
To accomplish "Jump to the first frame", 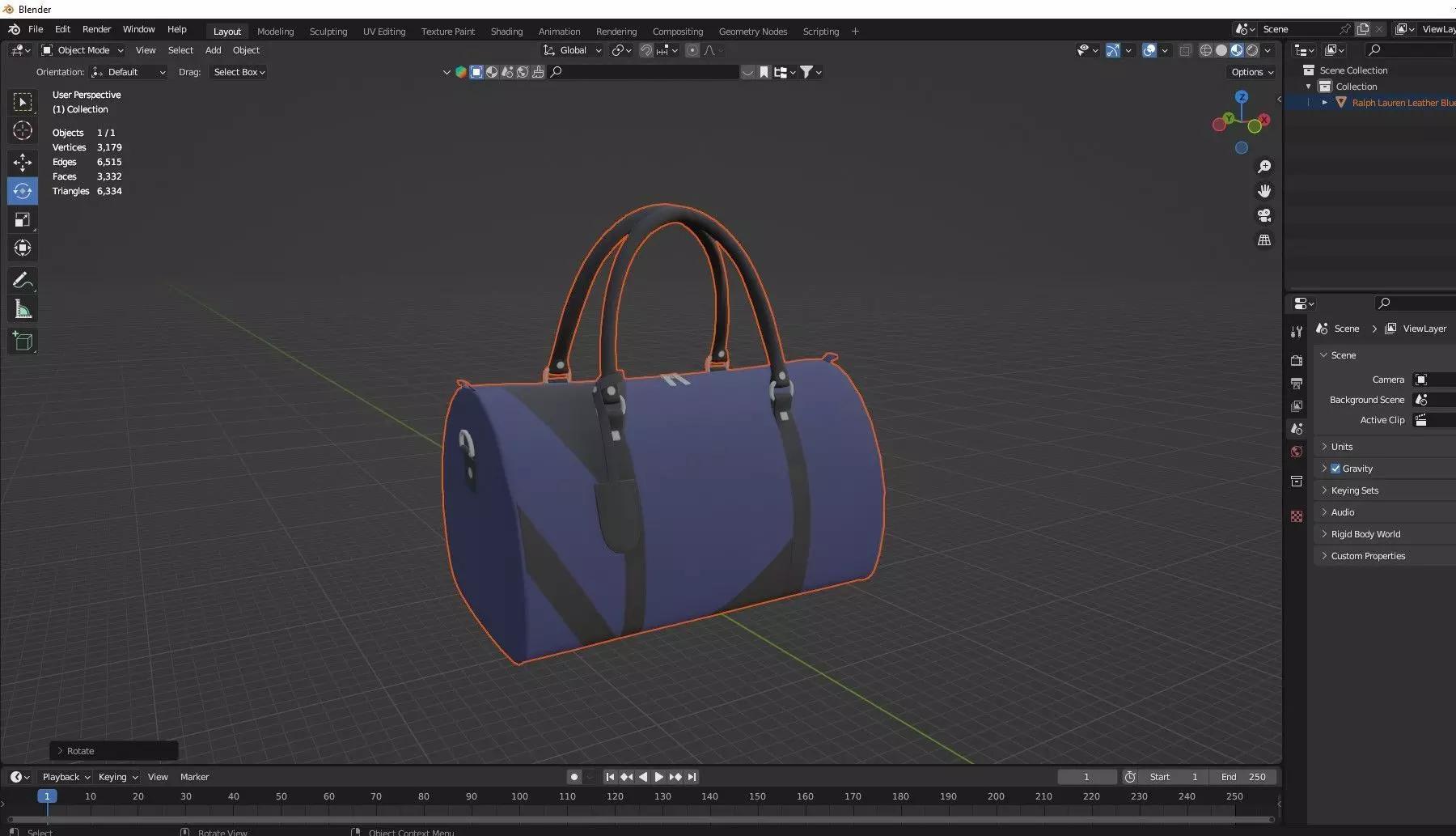I will 610,777.
